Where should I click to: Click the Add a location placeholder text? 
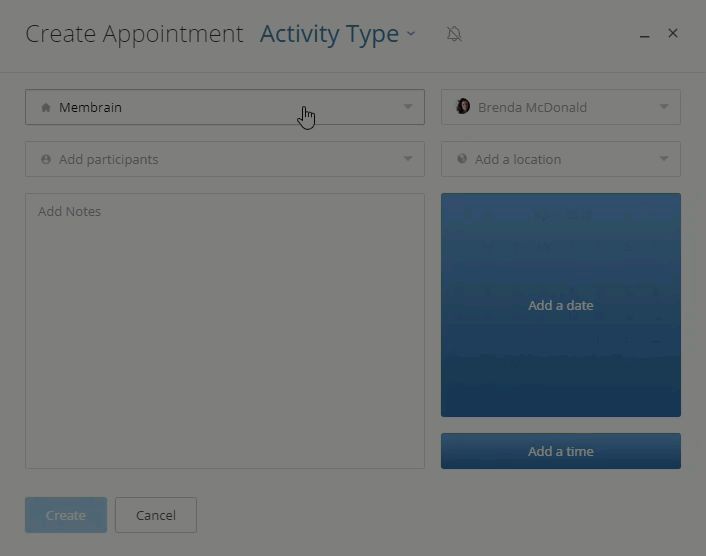pos(518,159)
